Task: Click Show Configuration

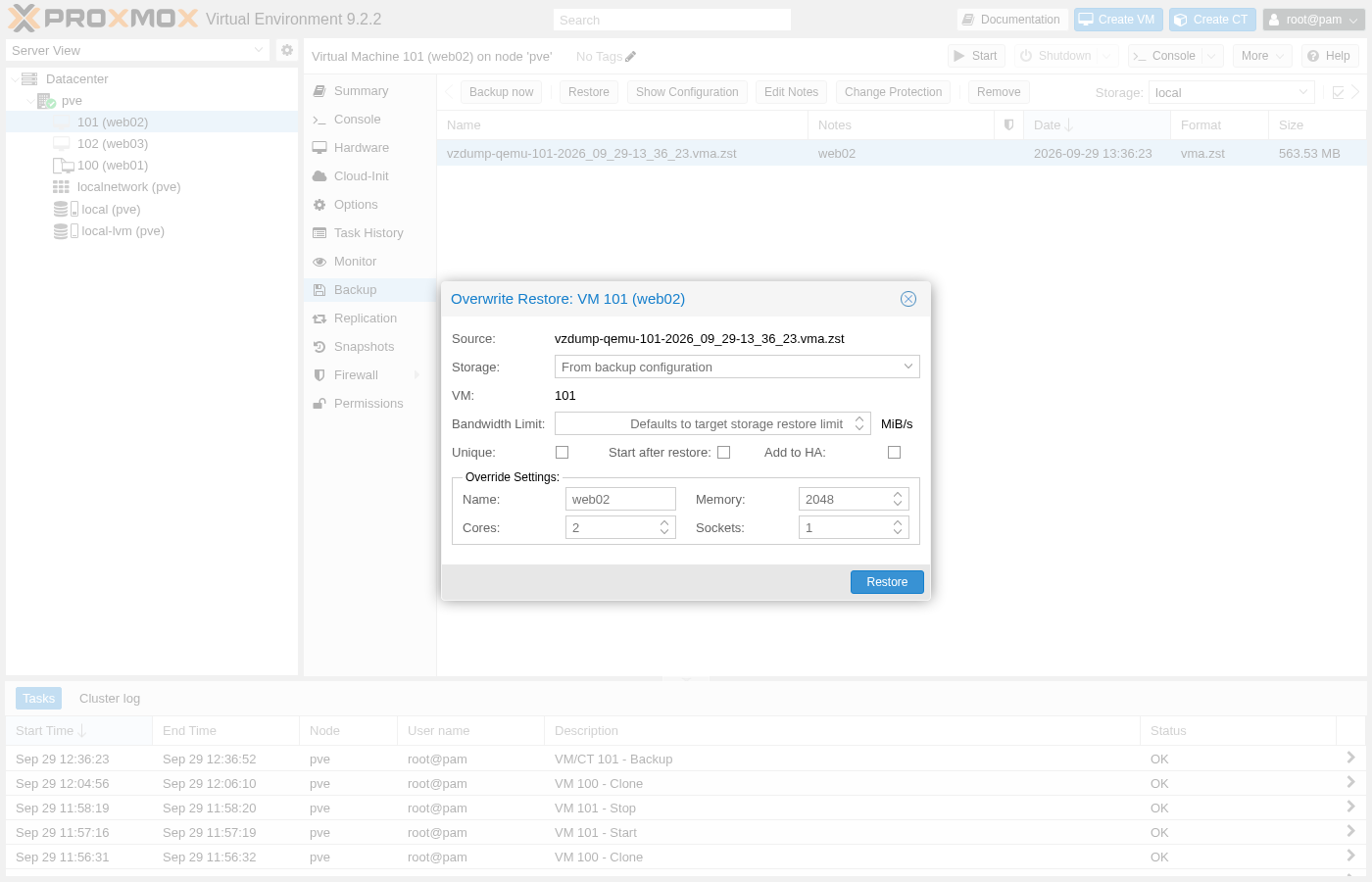Action: point(687,92)
